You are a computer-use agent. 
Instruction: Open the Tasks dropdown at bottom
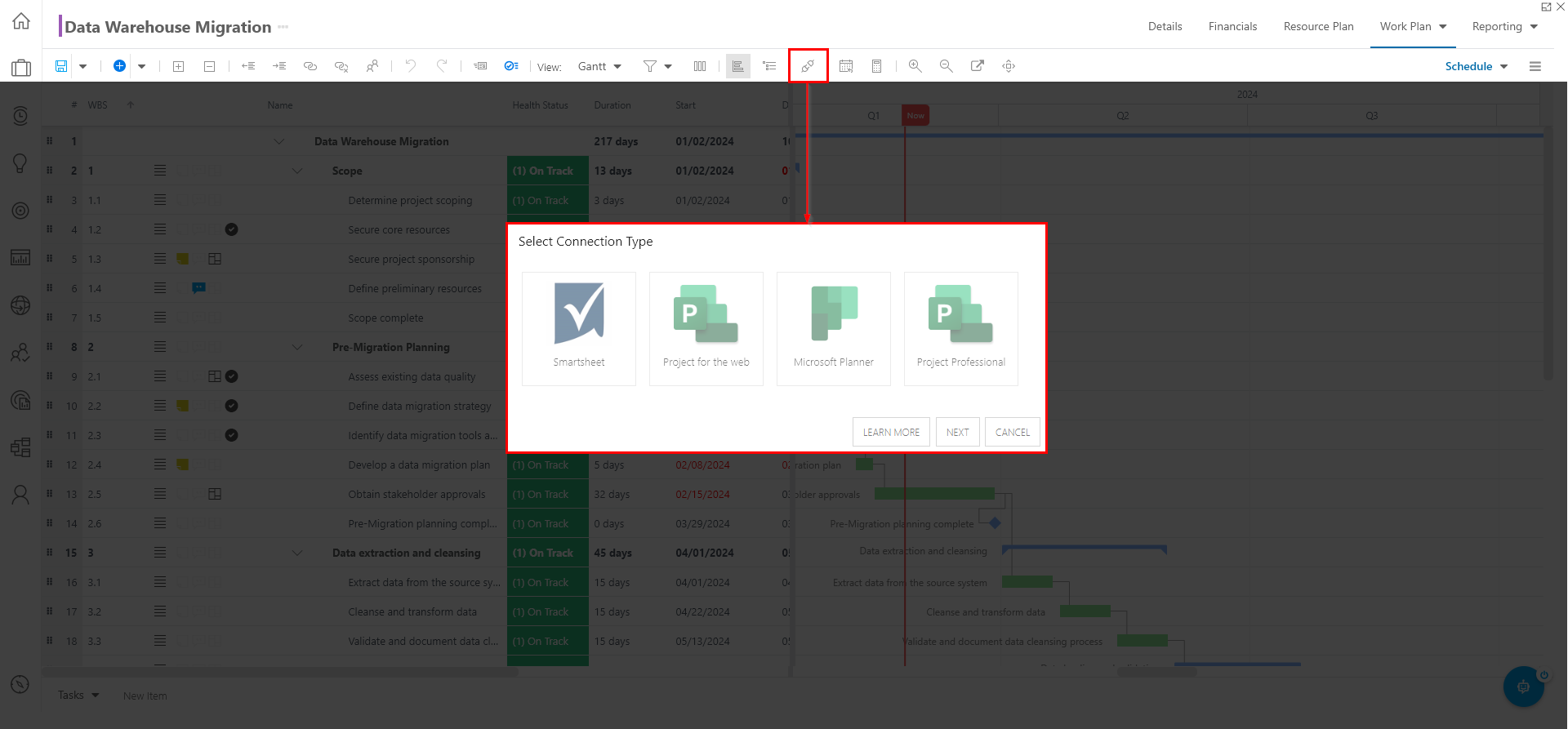click(78, 695)
